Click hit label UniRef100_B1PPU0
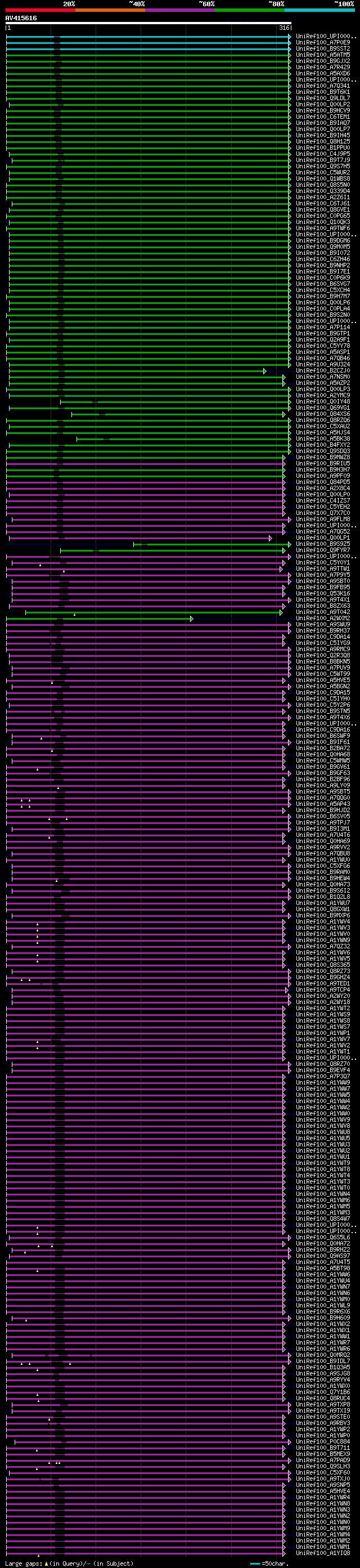This screenshot has height=1568, width=360. click(x=323, y=148)
